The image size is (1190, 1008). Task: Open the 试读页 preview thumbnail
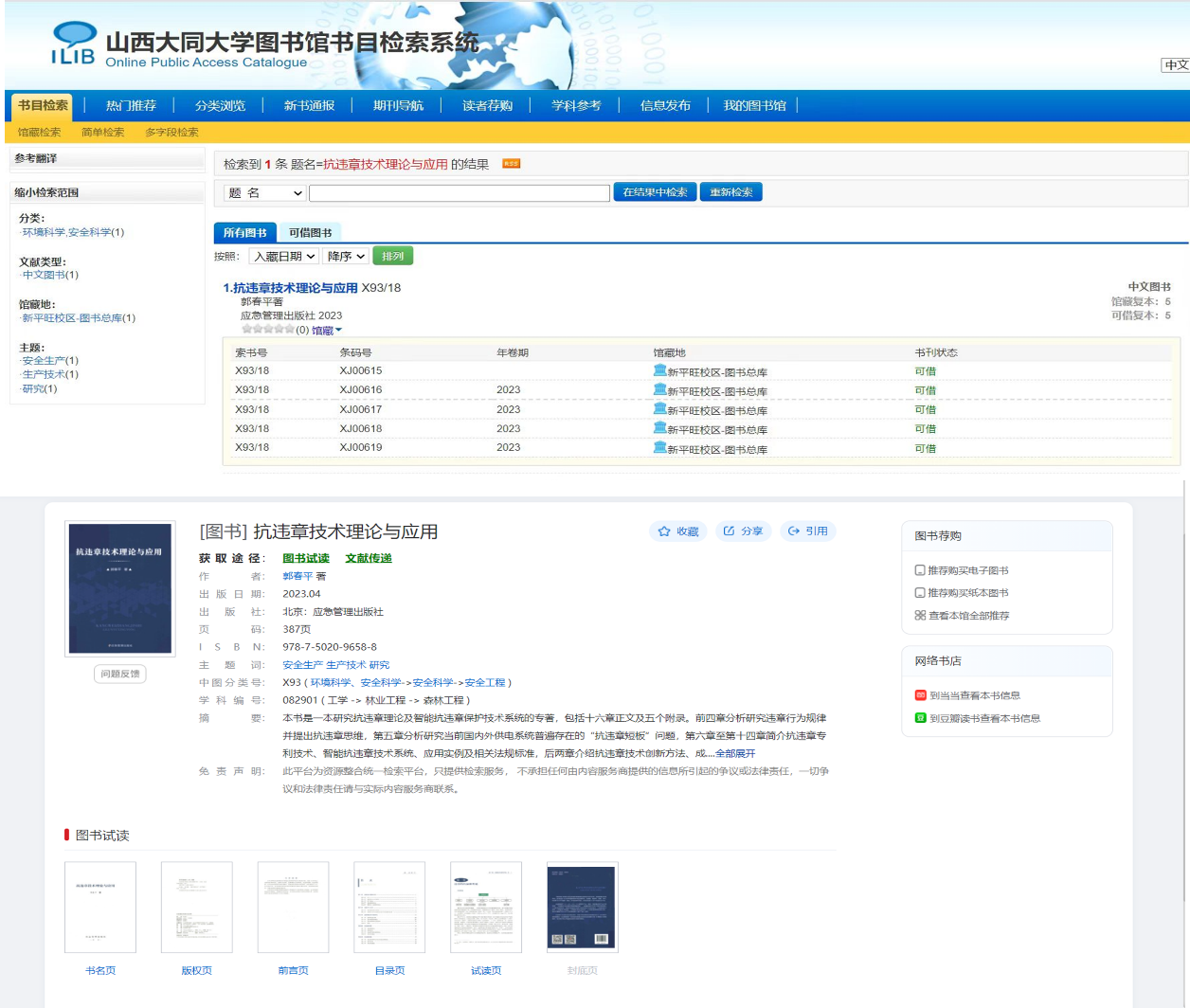[486, 908]
